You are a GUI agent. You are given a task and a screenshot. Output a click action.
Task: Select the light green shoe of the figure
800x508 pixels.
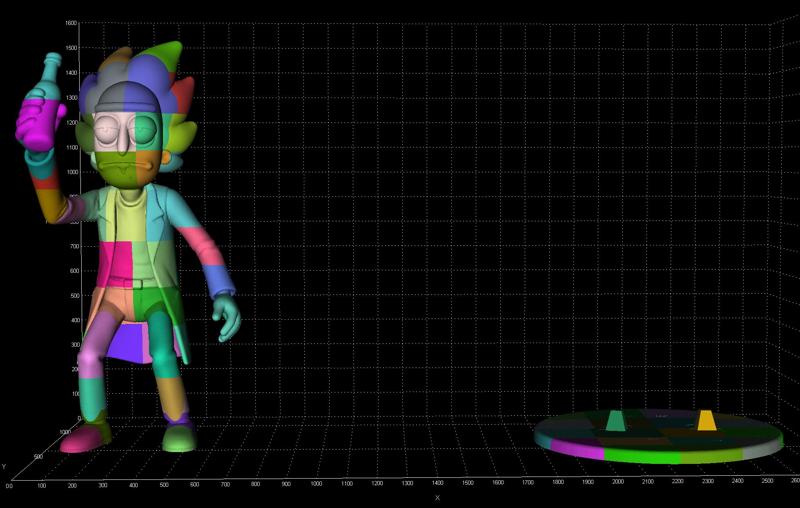click(x=179, y=440)
